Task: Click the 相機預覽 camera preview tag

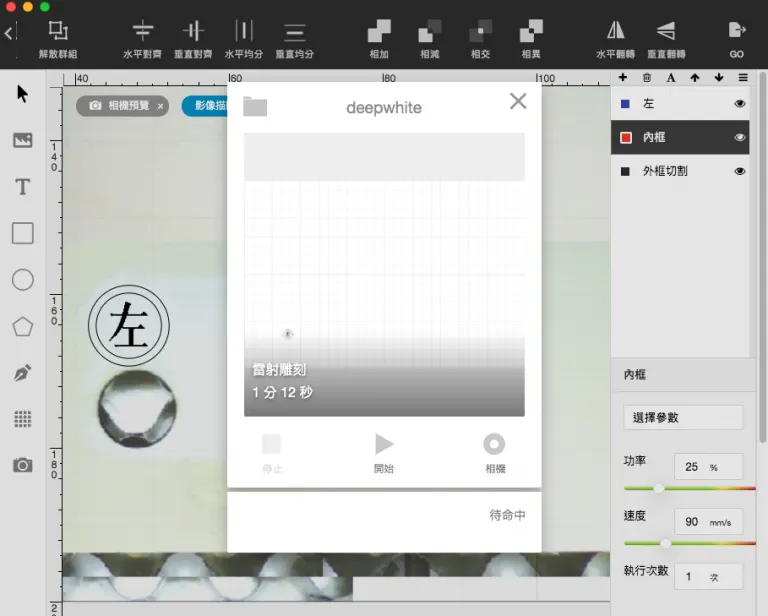Action: point(122,106)
